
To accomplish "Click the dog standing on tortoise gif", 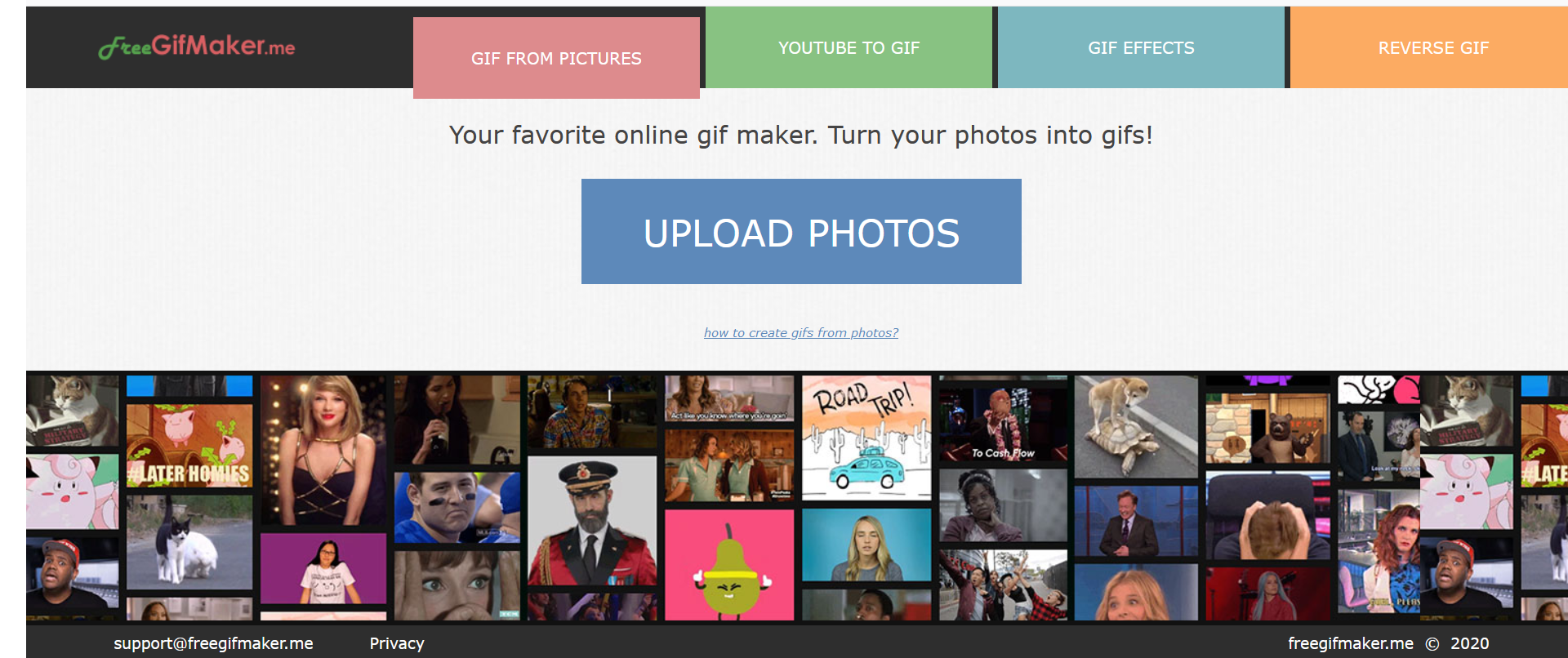I will 1136,426.
